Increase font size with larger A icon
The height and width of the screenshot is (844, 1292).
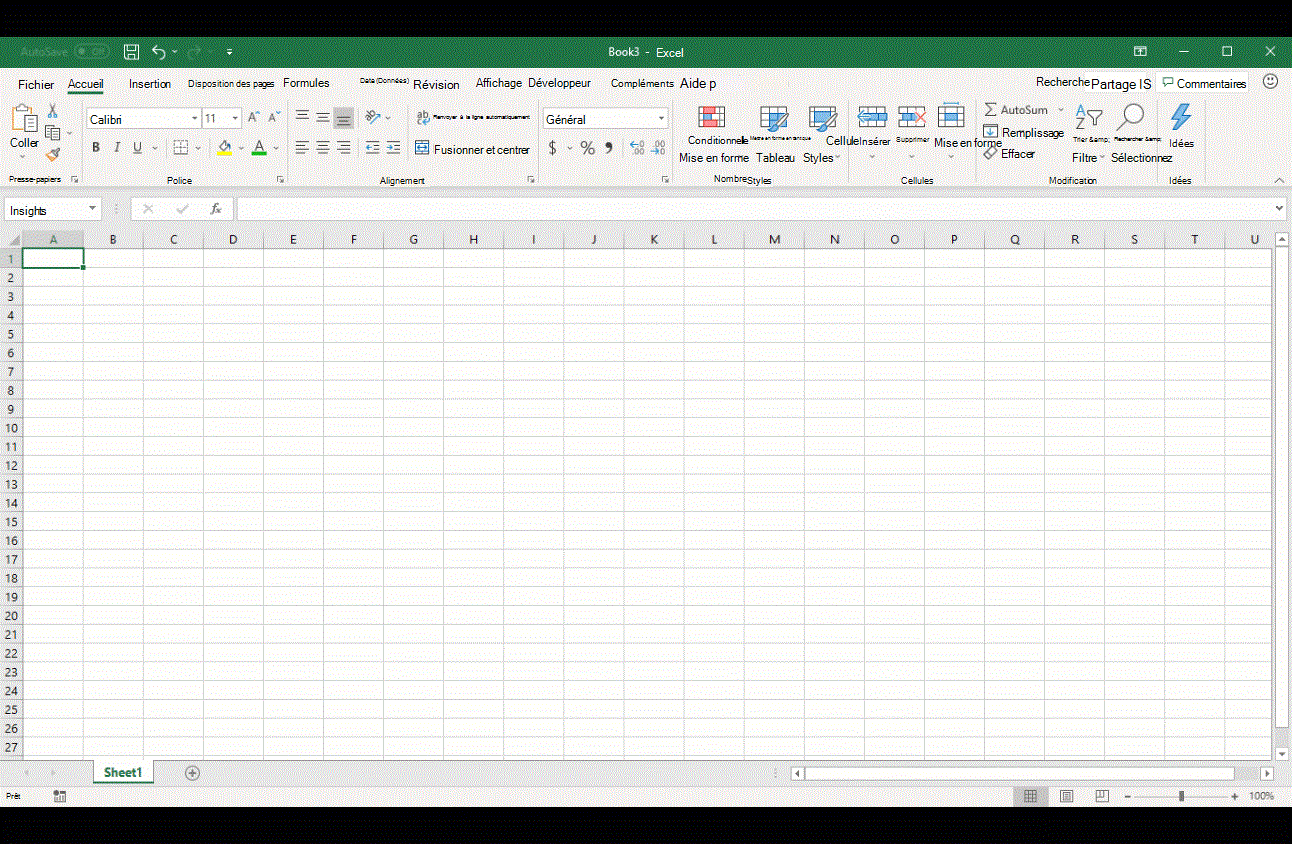point(253,118)
